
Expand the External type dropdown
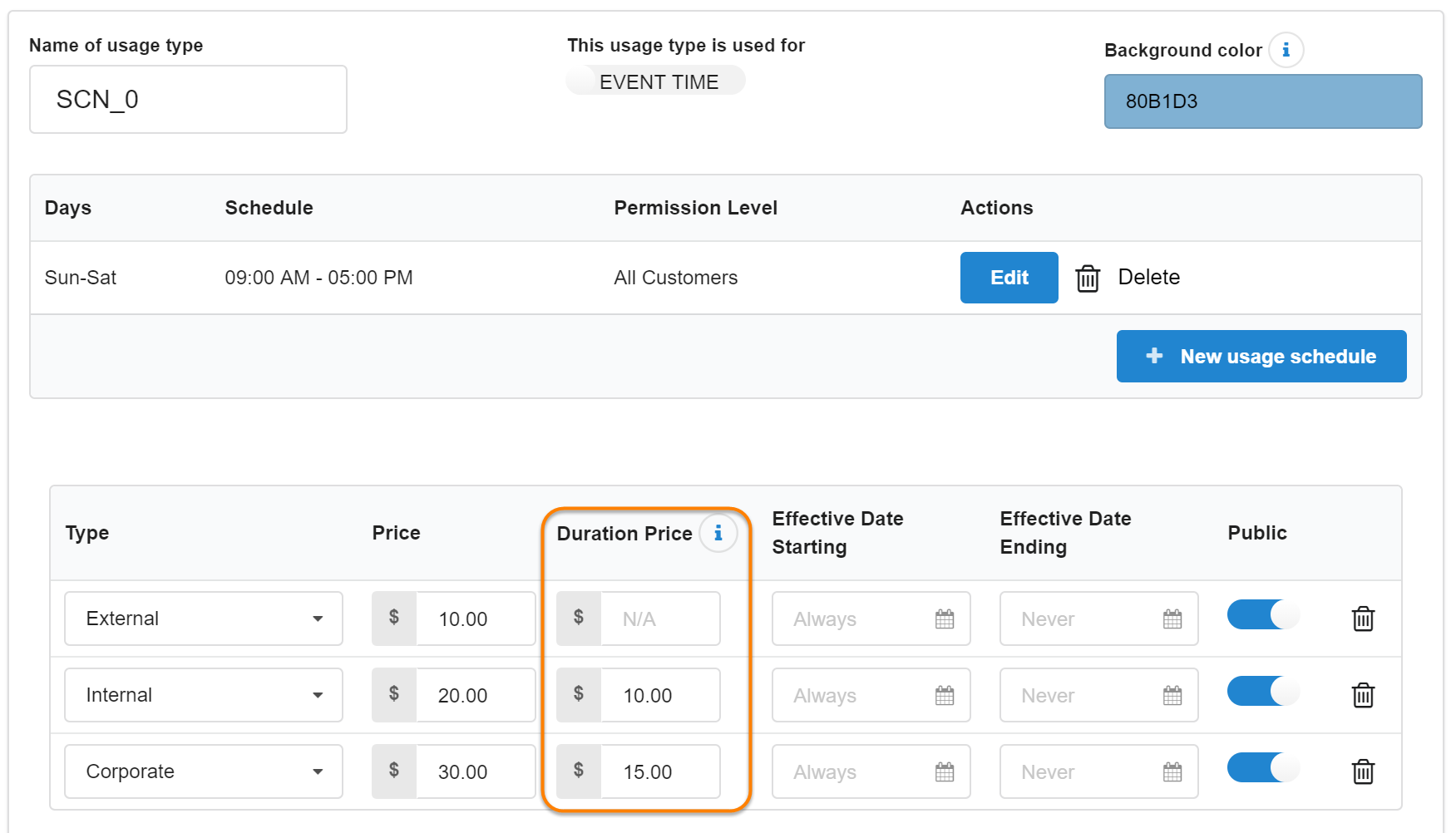point(204,619)
